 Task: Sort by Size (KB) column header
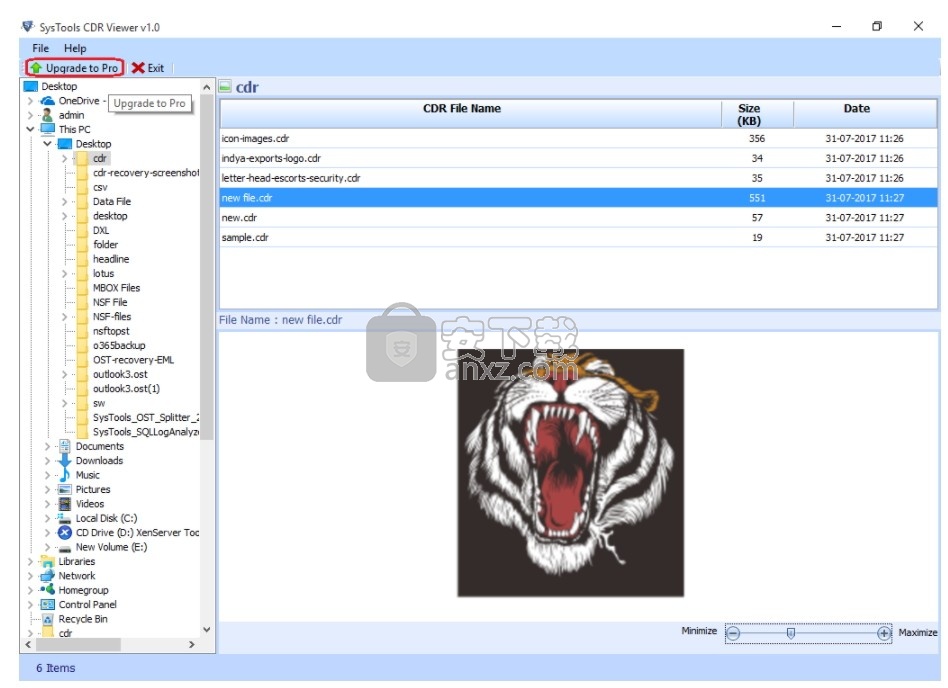(x=758, y=114)
